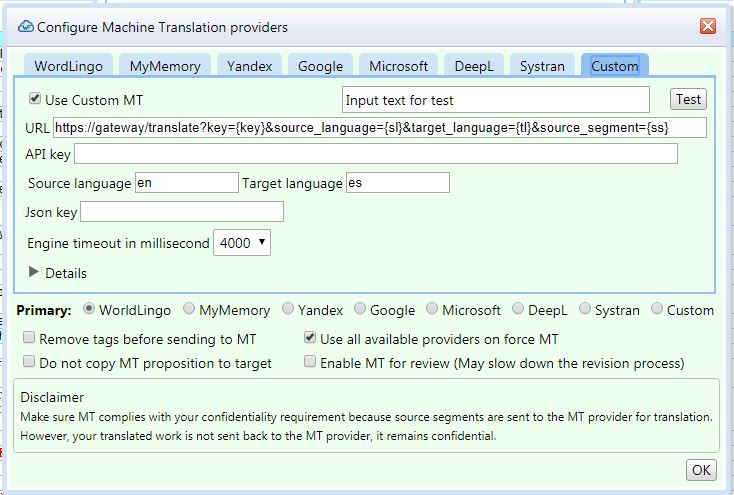Click the cloud icon in dialog title

[x=26, y=27]
